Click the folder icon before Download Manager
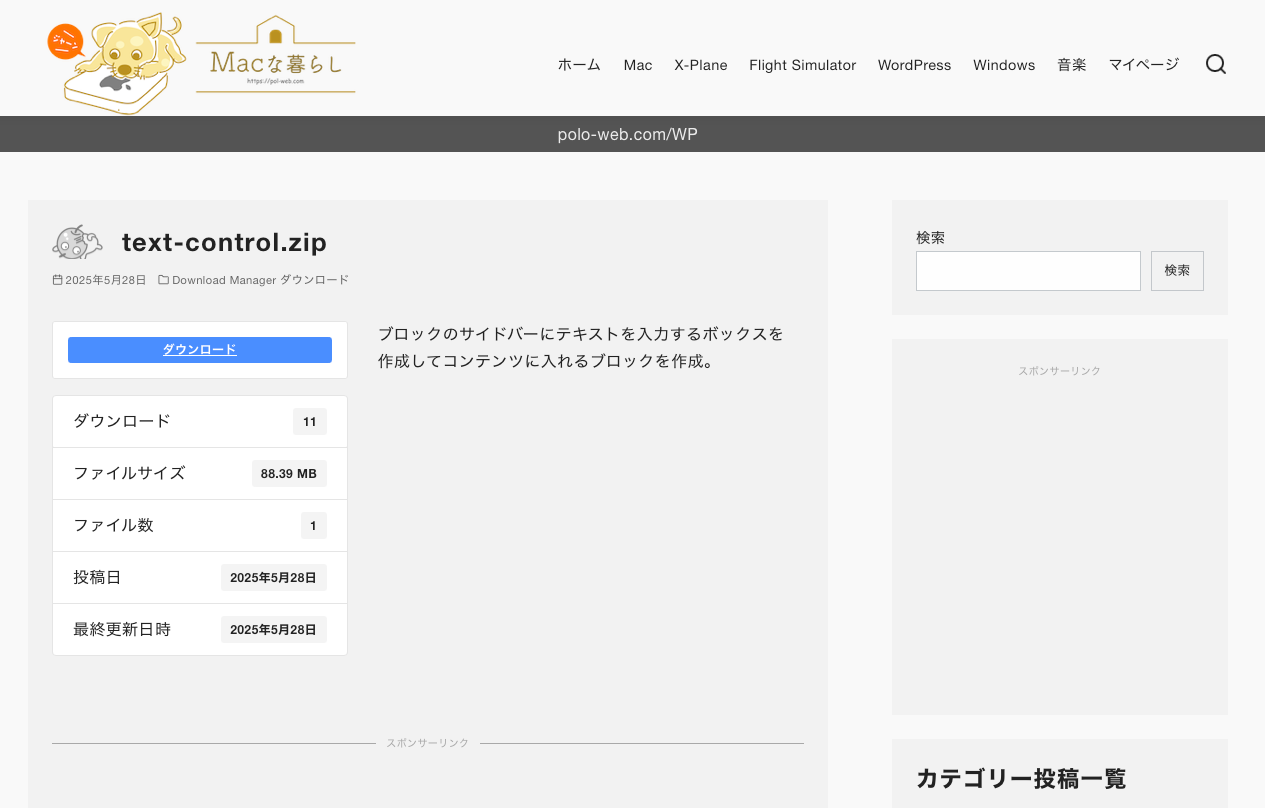 point(163,280)
